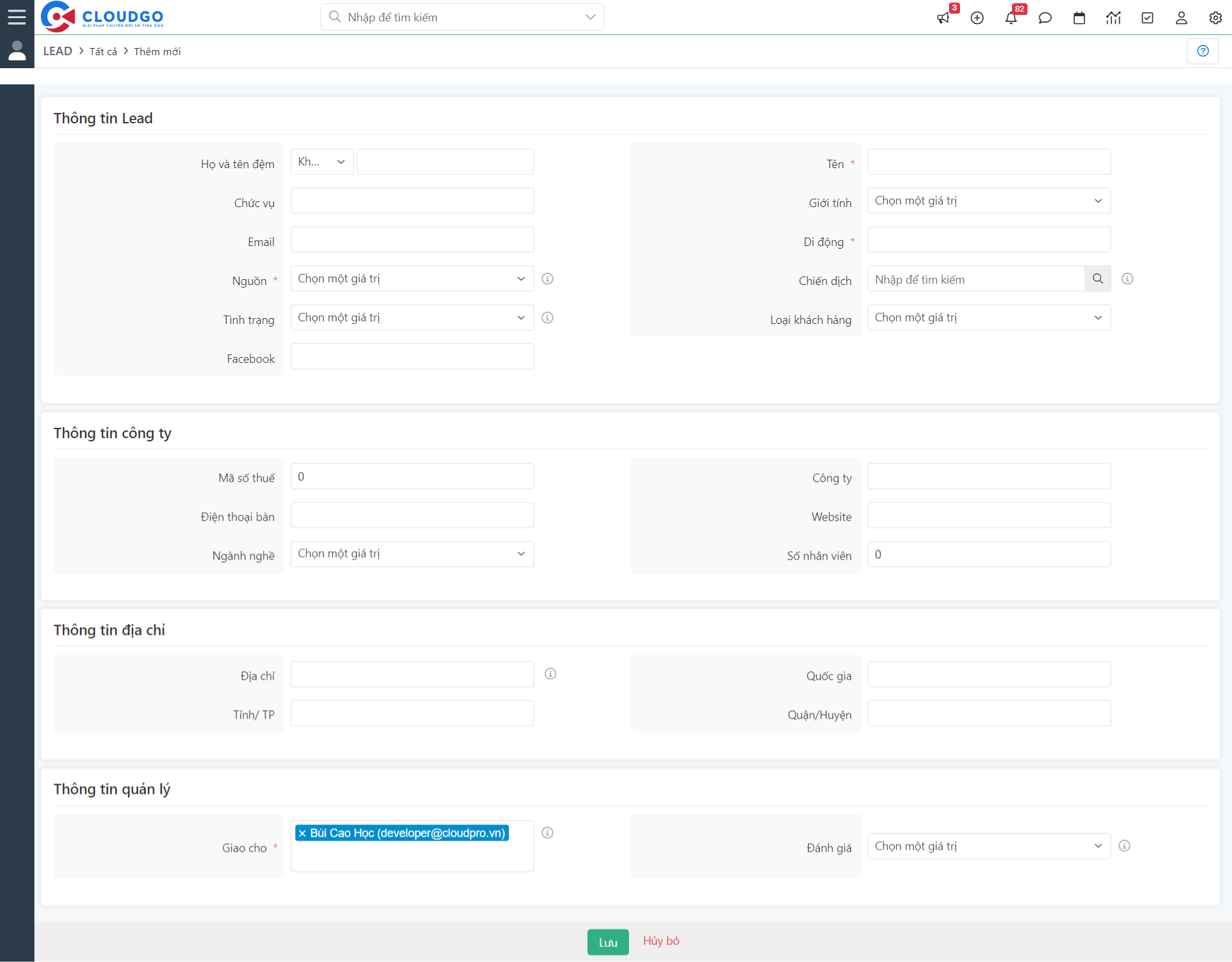Open the notifications bell icon
This screenshot has width=1232, height=962.
(x=1011, y=18)
